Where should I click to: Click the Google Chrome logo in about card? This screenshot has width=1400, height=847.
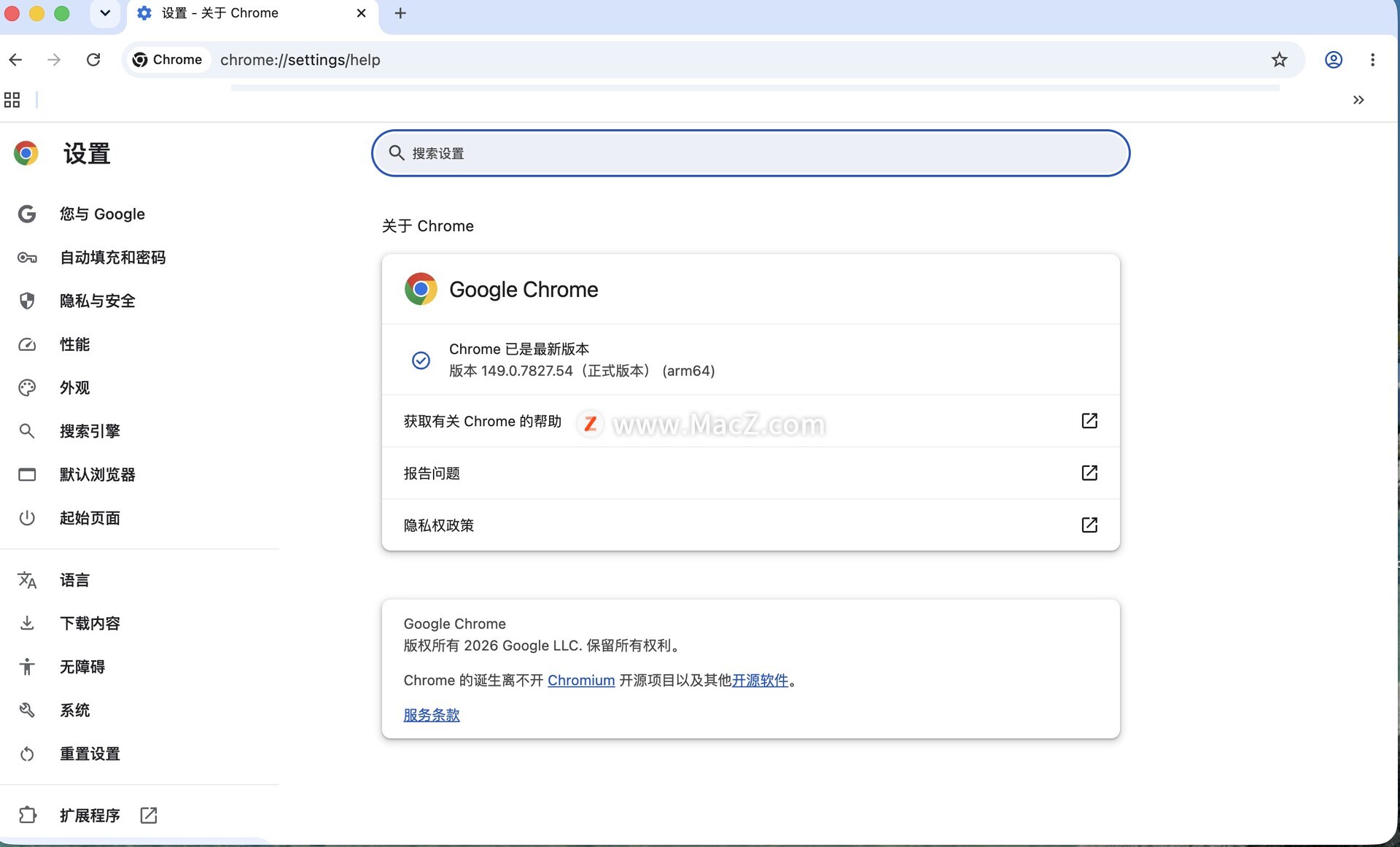(x=421, y=289)
